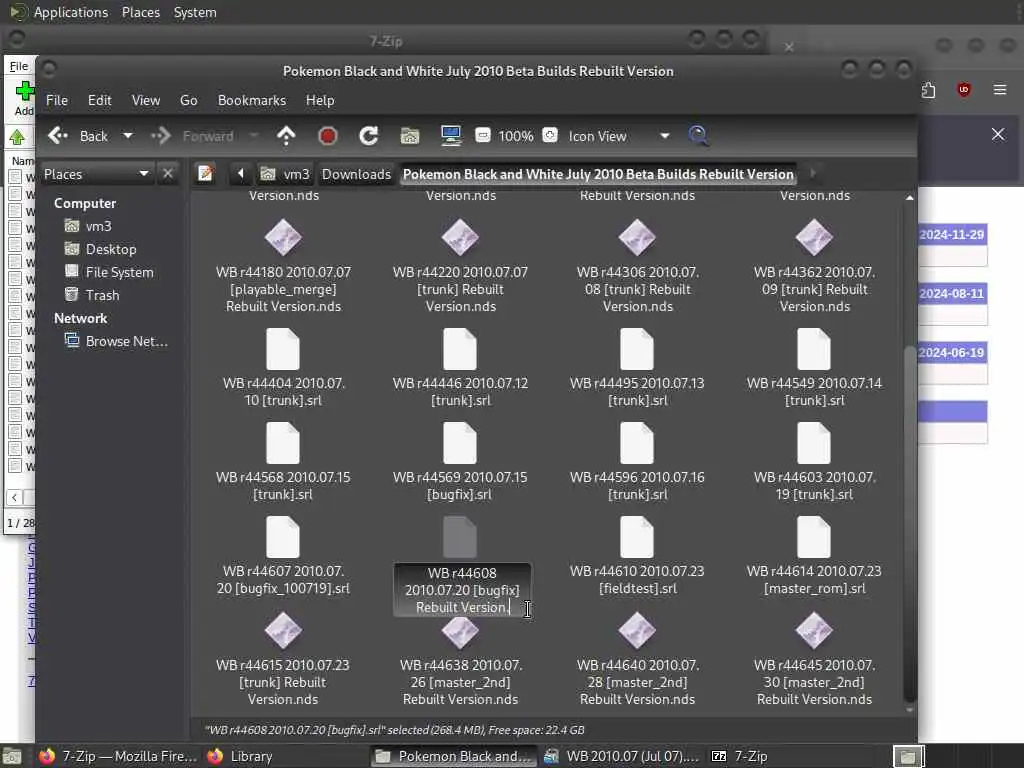
Task: Open the Applications menu in top panel
Action: point(71,12)
